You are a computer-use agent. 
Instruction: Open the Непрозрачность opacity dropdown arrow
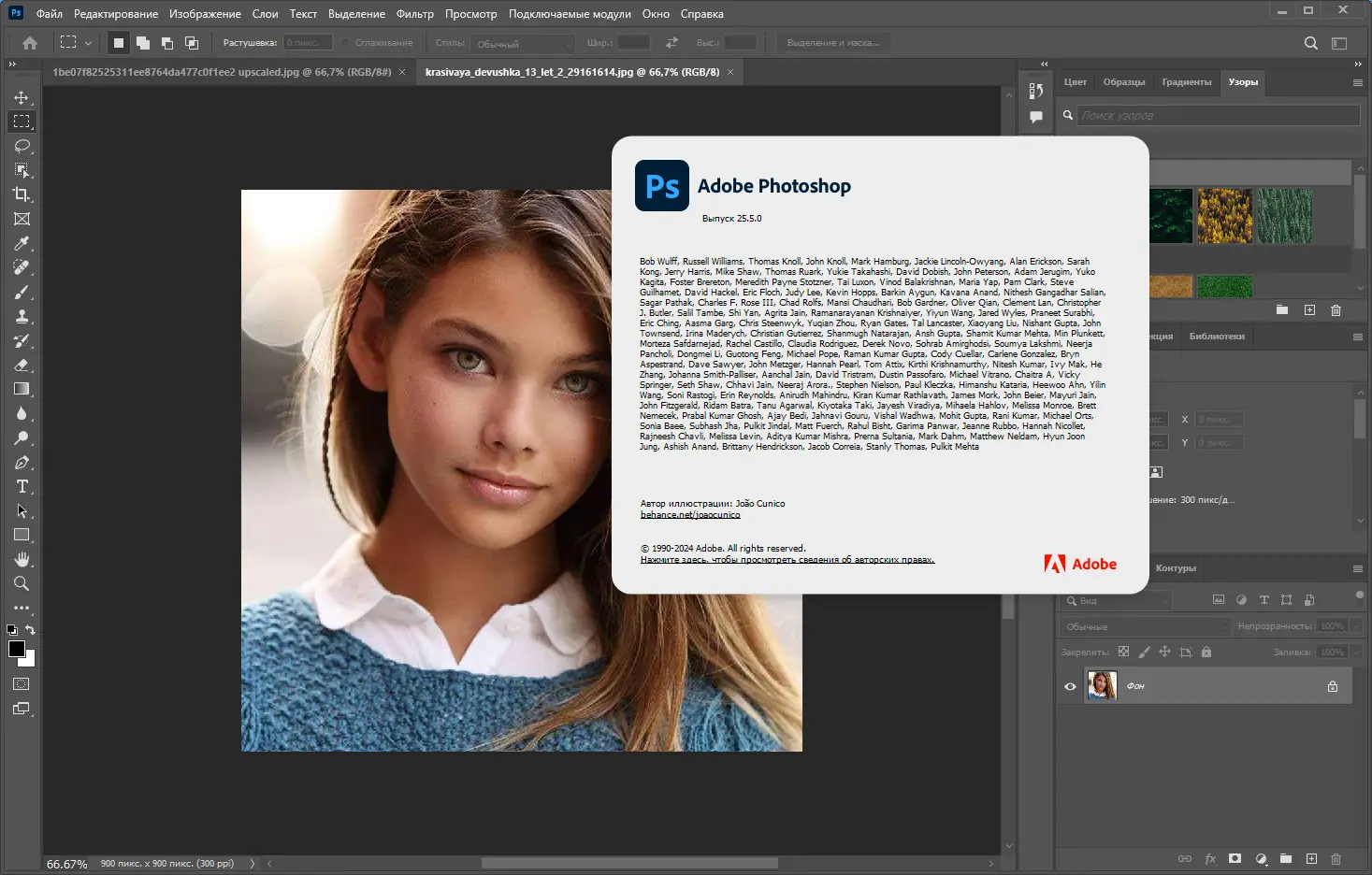coord(1356,626)
